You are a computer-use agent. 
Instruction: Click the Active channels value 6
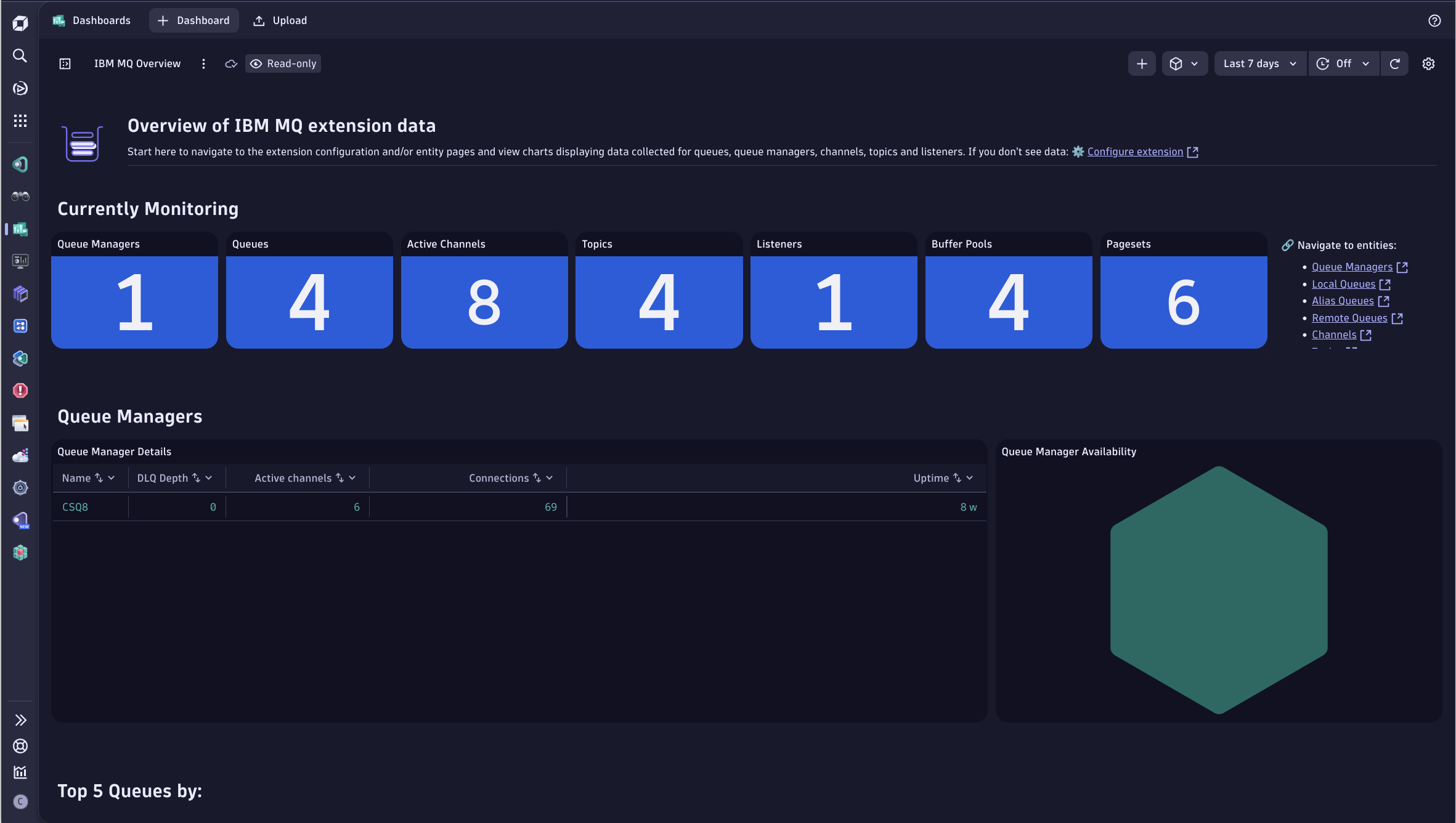[357, 508]
